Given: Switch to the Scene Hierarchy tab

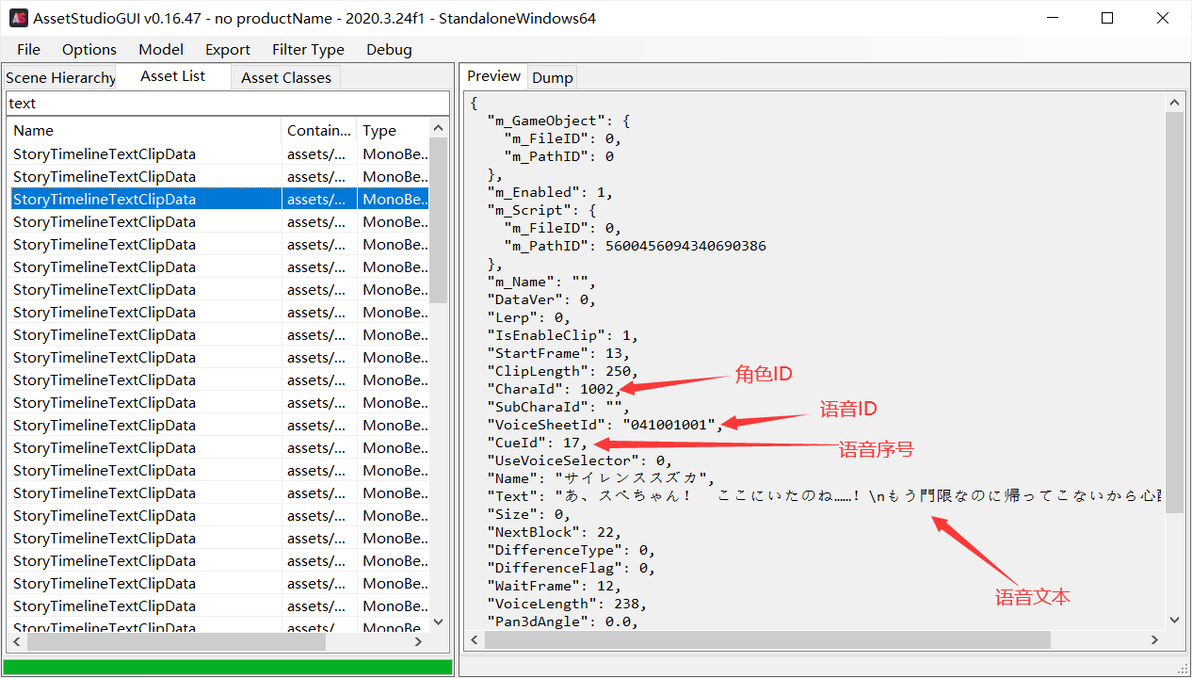Looking at the screenshot, I should click(60, 78).
